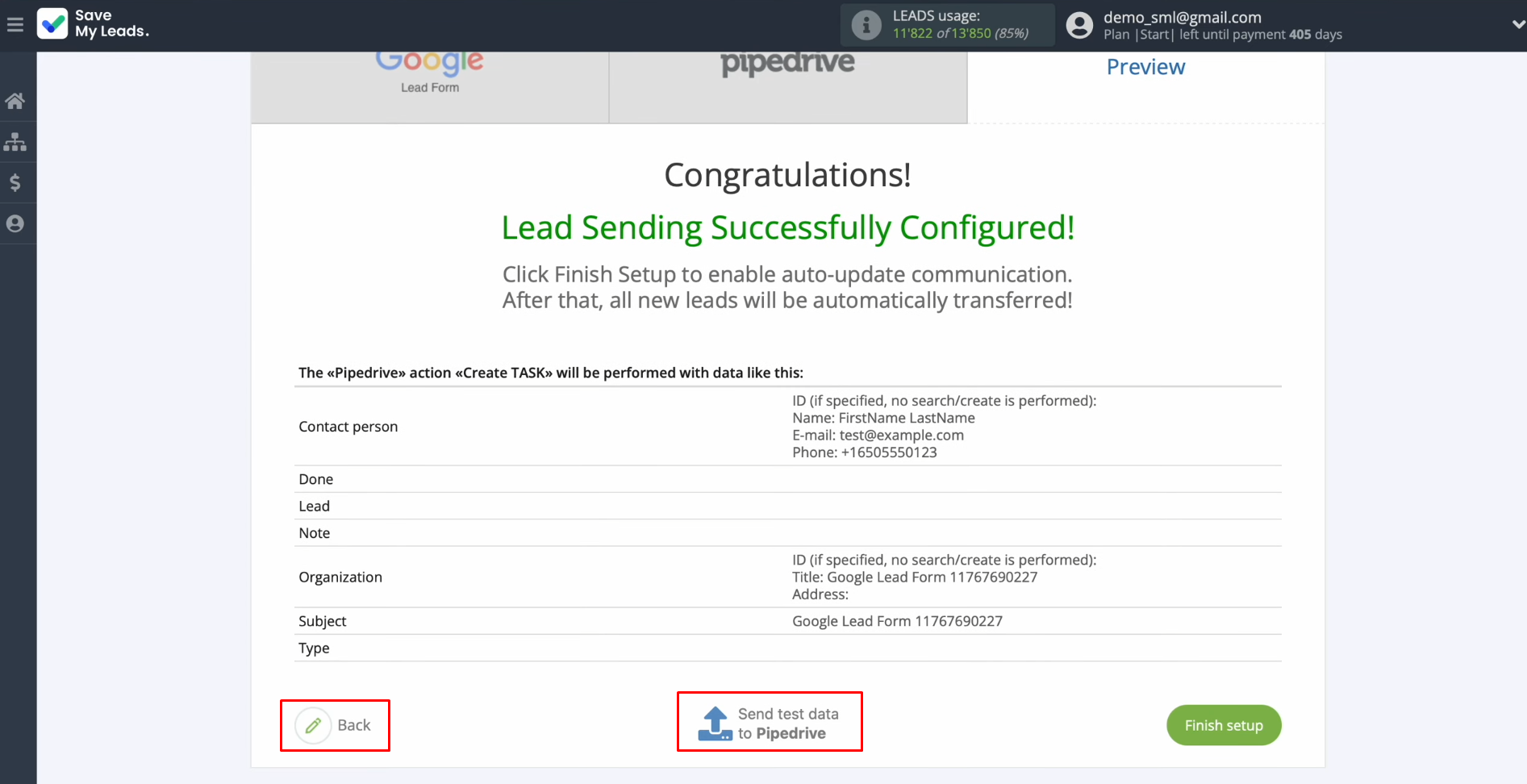The height and width of the screenshot is (784, 1527).
Task: Click the Lead Sending Successfully Configured! heading
Action: [788, 228]
